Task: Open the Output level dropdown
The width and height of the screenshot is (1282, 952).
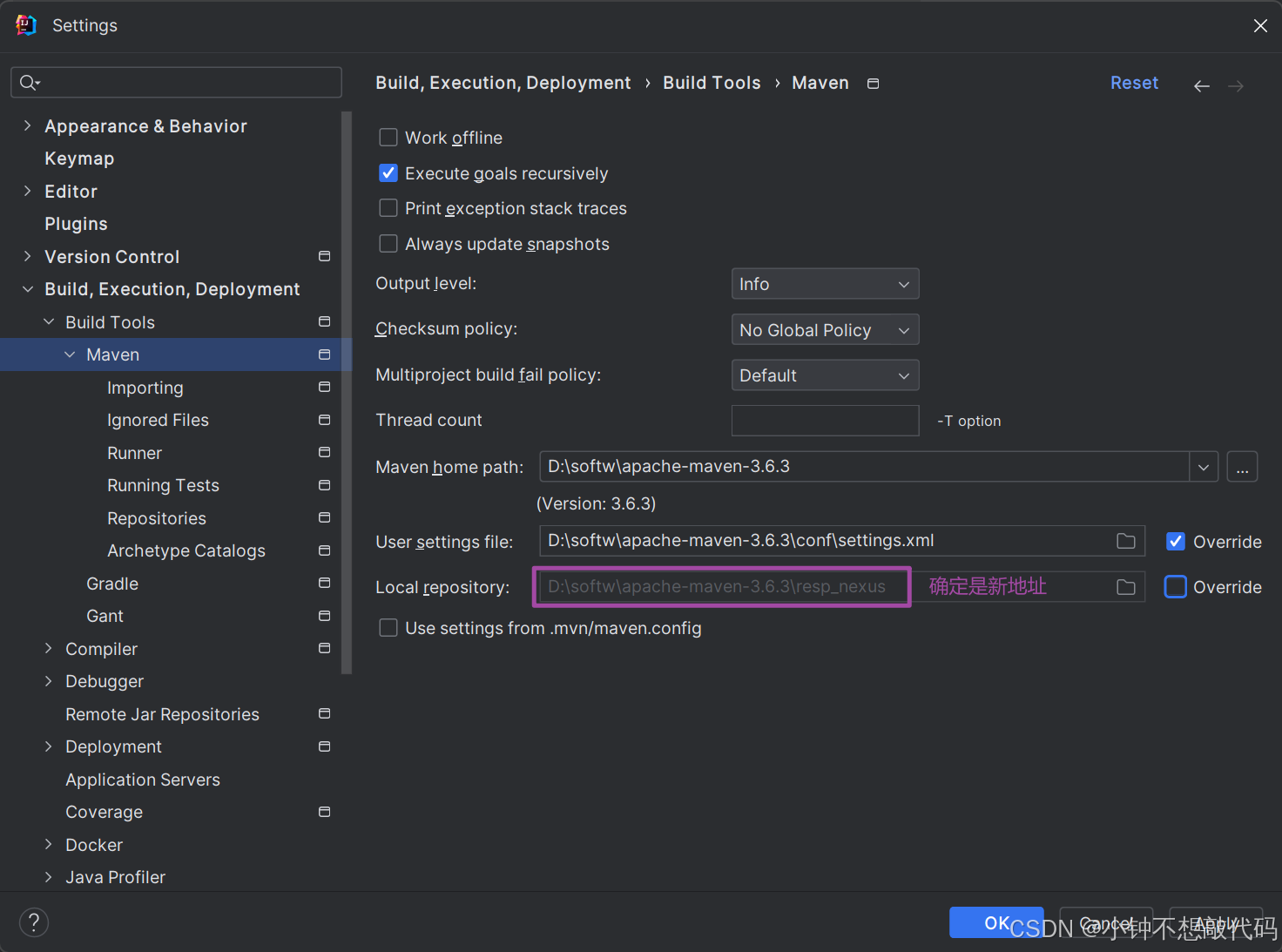Action: coord(826,284)
